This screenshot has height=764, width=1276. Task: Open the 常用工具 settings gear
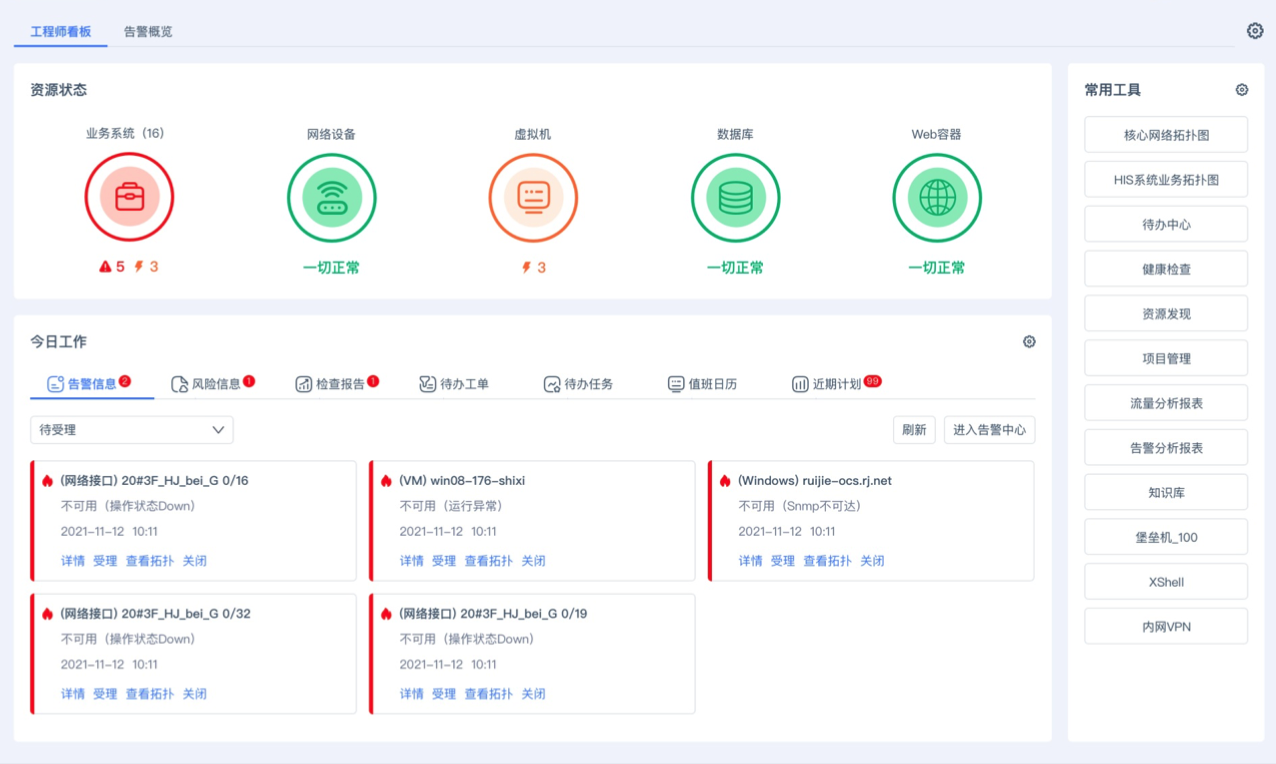(x=1241, y=89)
